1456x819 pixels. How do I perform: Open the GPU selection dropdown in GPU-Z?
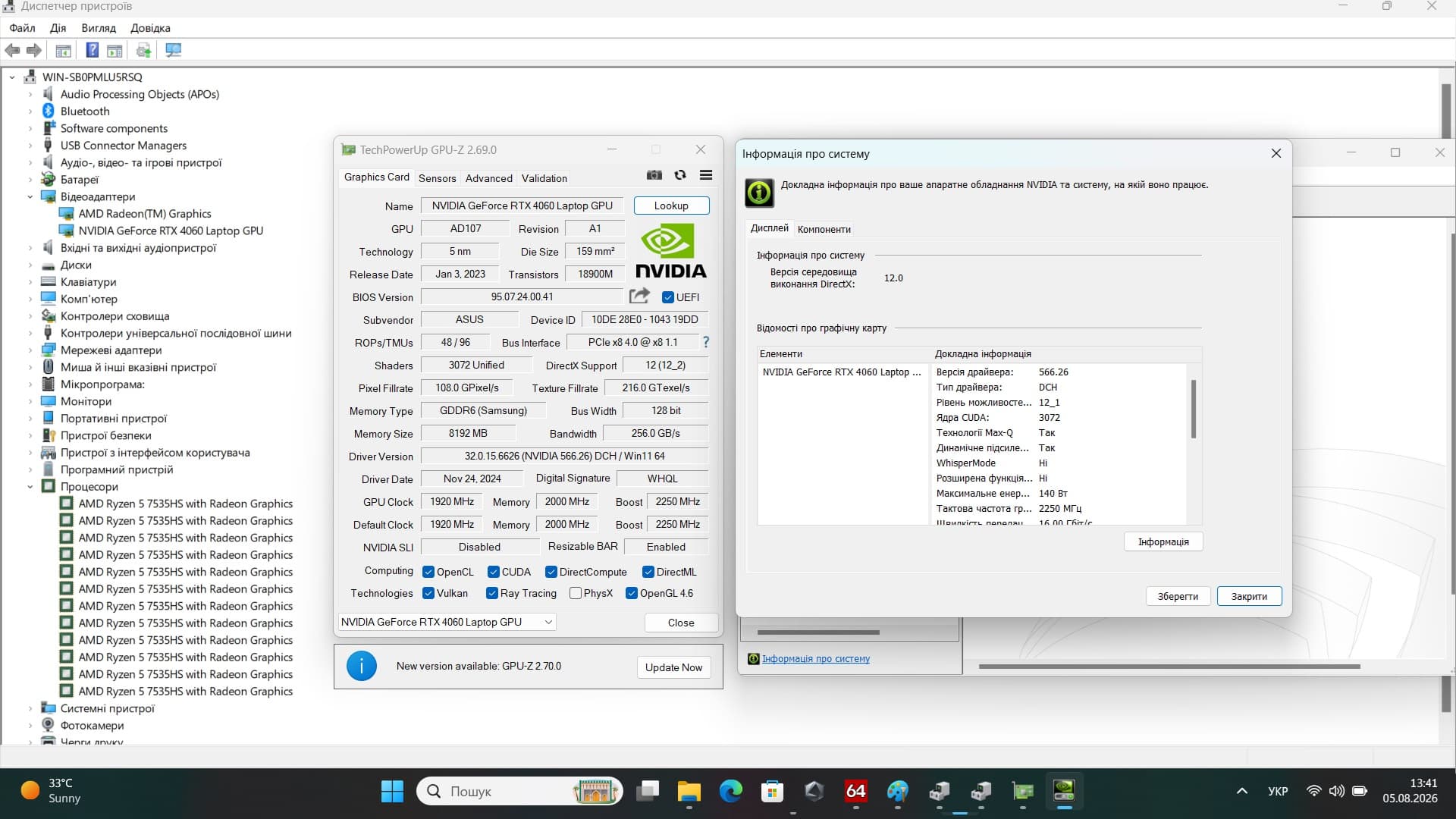tap(447, 622)
